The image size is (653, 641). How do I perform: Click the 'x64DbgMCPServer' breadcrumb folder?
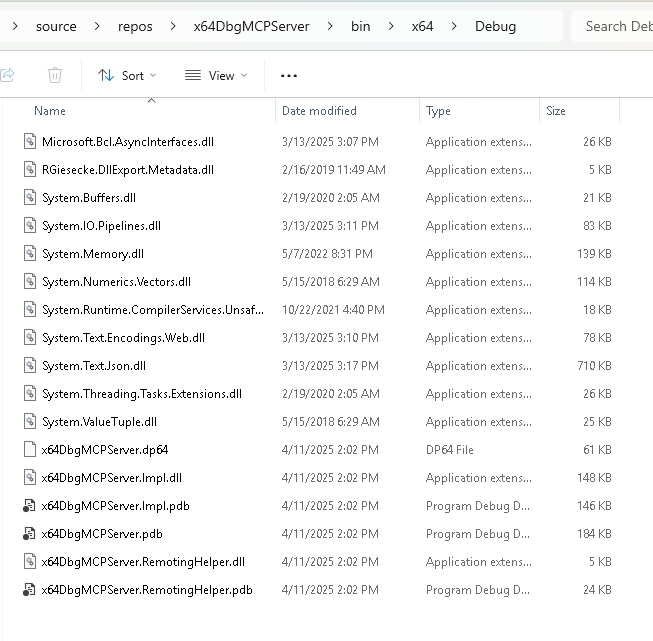click(251, 26)
